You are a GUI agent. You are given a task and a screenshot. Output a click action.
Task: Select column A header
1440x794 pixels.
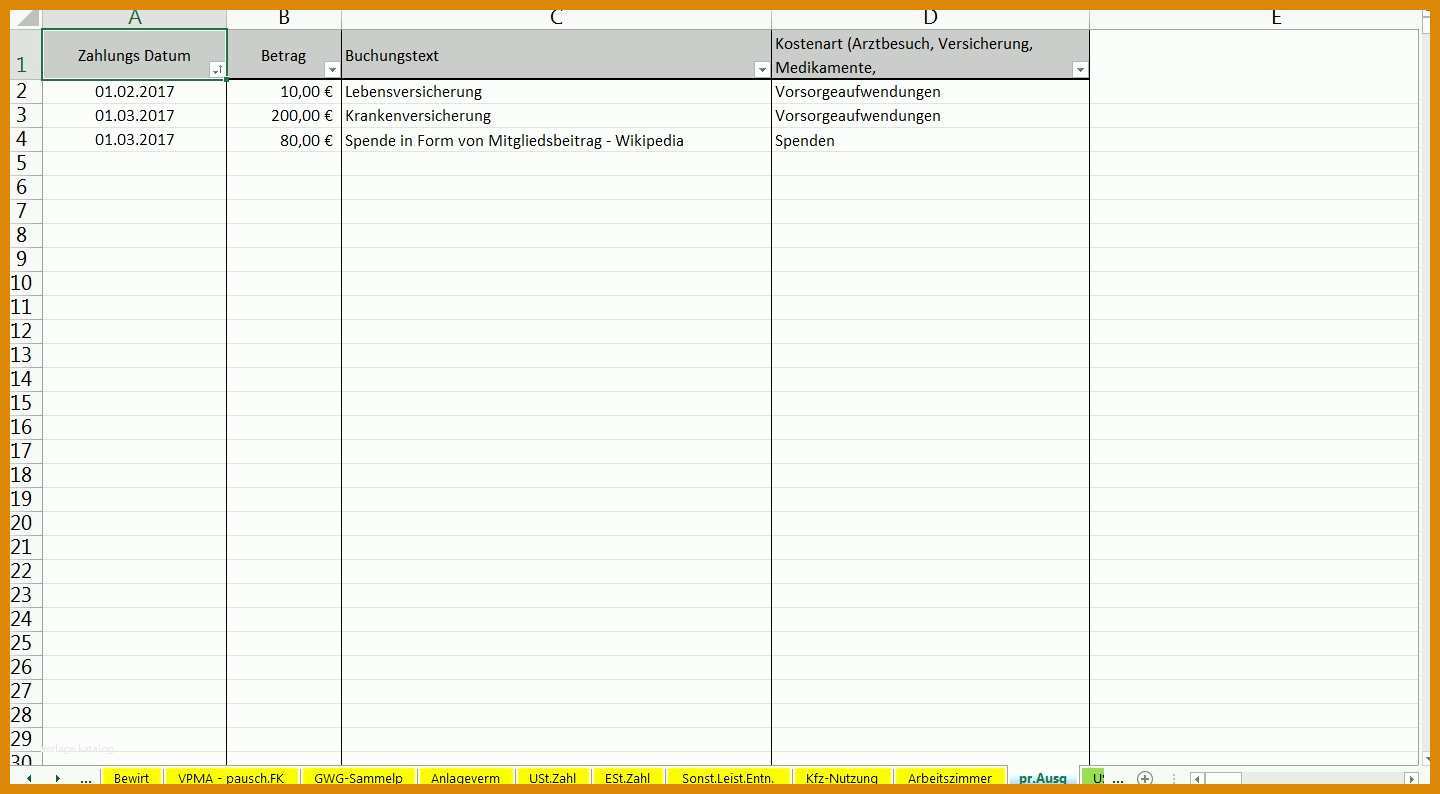[134, 18]
